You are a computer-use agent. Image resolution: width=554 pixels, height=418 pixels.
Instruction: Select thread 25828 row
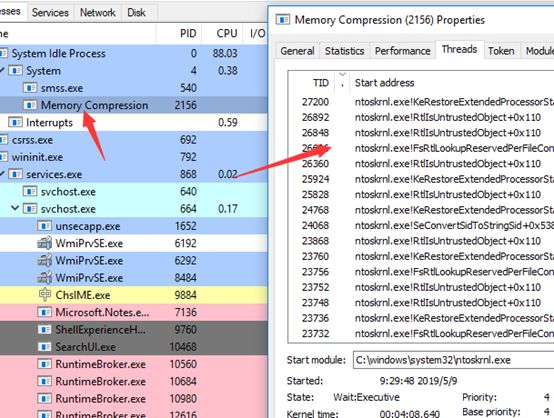click(x=421, y=195)
